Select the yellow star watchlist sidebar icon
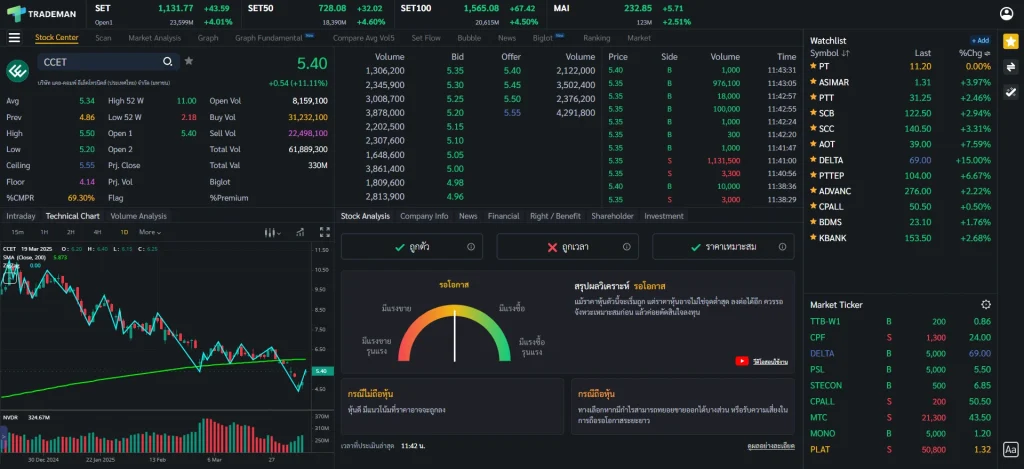Image resolution: width=1024 pixels, height=469 pixels. [x=1010, y=42]
